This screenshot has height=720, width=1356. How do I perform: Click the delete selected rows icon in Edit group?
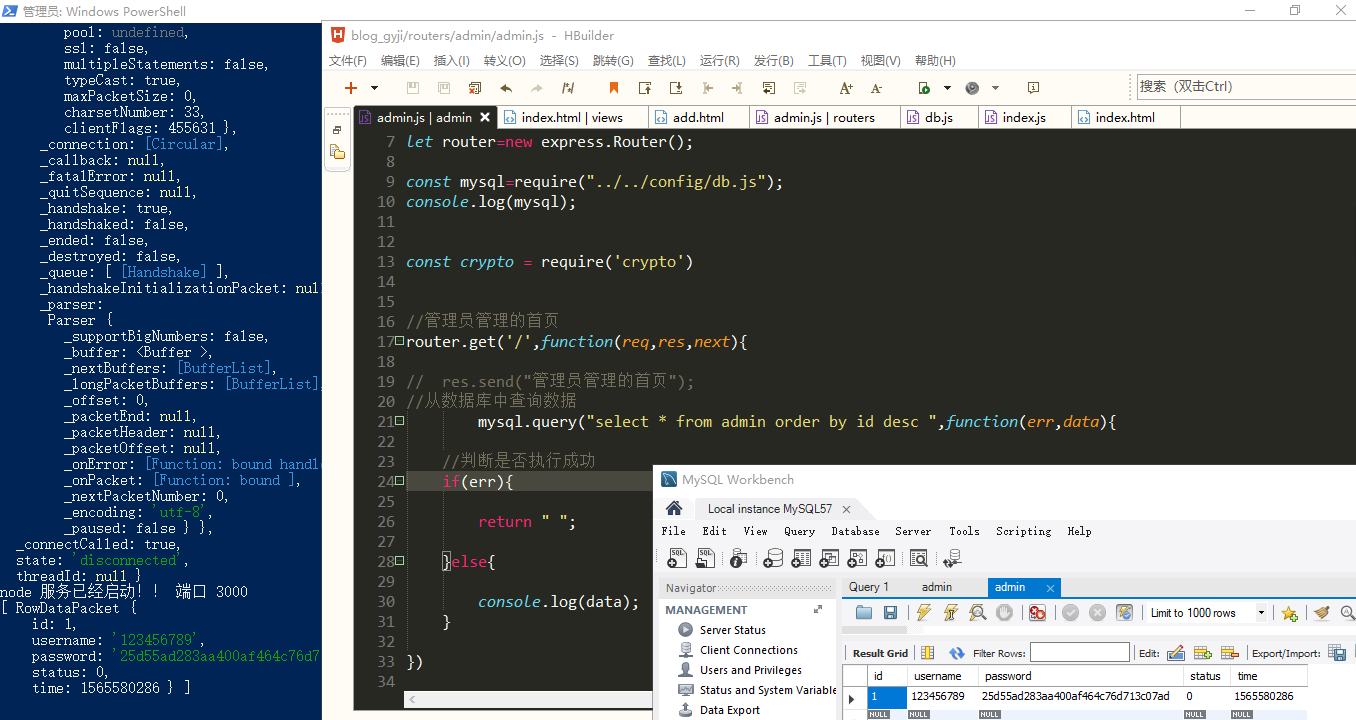pyautogui.click(x=1230, y=653)
